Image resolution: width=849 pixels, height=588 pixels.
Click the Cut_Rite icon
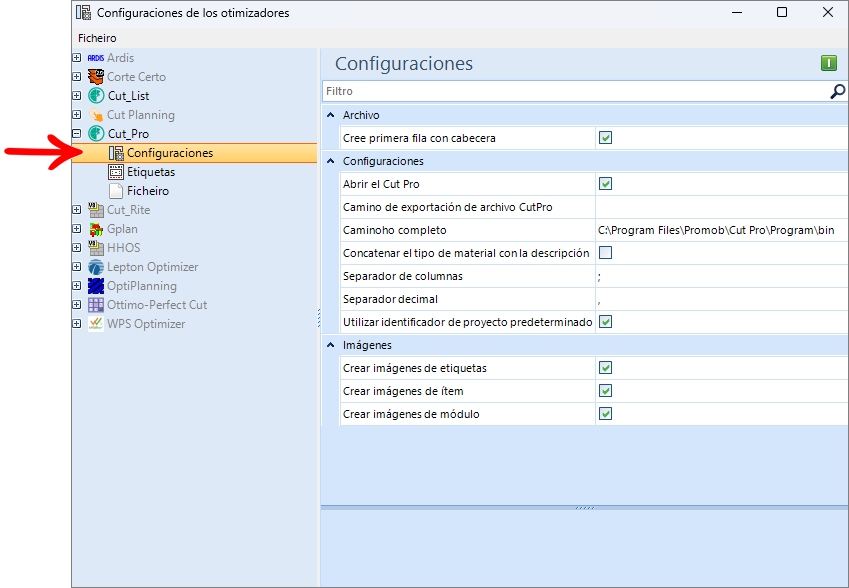click(x=96, y=210)
